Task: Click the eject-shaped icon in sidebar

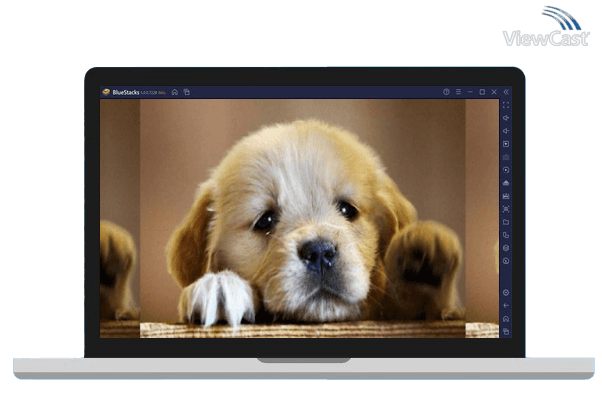Action: click(x=506, y=183)
